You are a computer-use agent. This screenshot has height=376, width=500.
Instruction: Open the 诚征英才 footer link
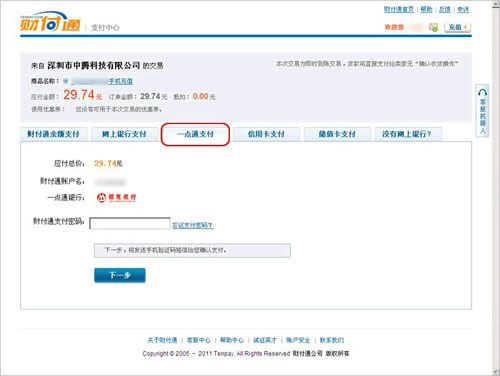click(265, 340)
